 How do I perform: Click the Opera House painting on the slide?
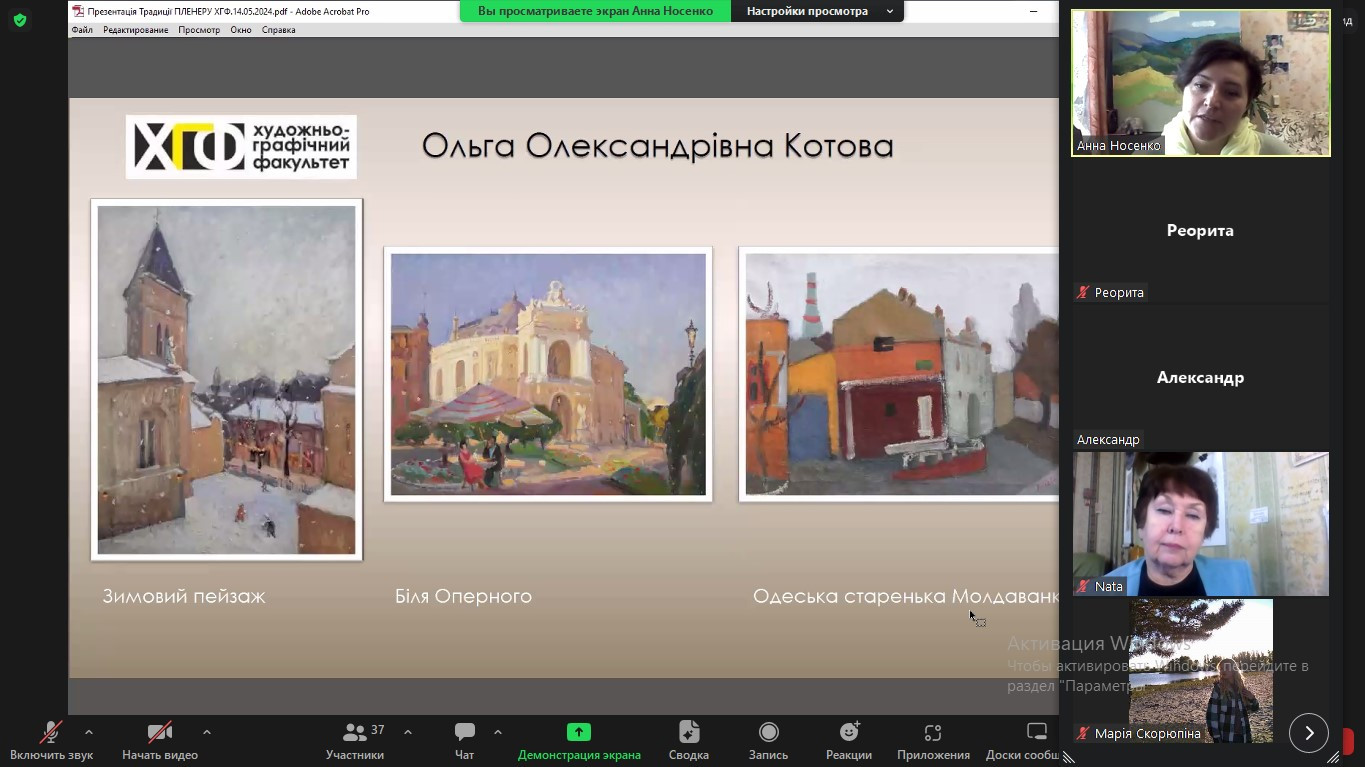coord(548,374)
